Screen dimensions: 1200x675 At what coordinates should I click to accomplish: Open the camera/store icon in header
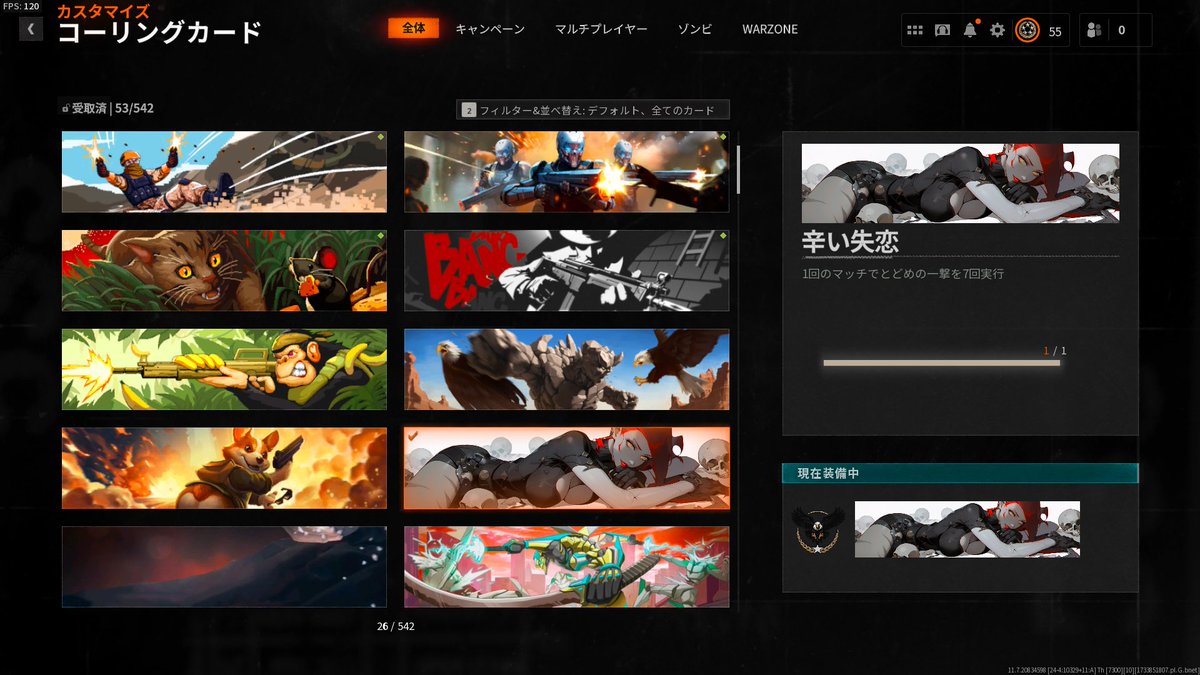942,30
